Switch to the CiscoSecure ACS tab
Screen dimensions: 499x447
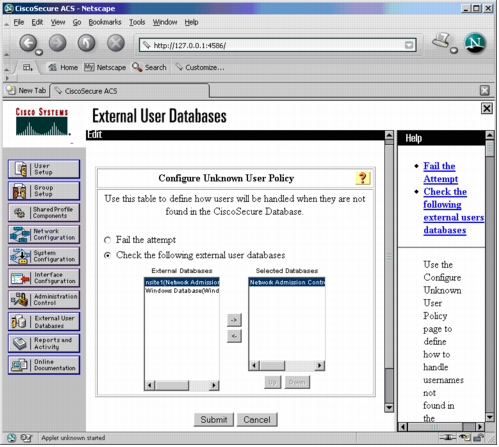(130, 91)
